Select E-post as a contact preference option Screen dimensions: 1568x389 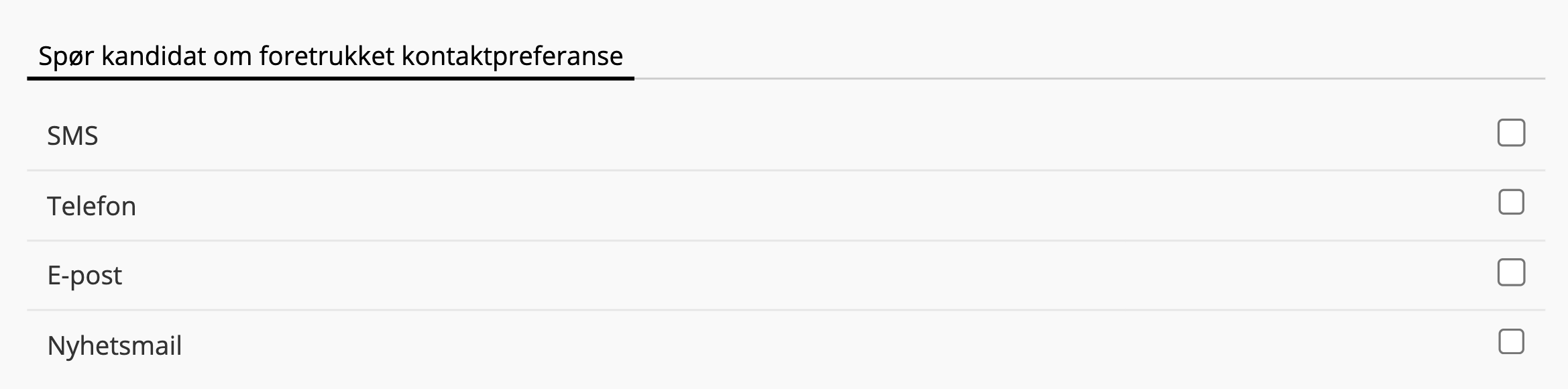(x=1511, y=272)
